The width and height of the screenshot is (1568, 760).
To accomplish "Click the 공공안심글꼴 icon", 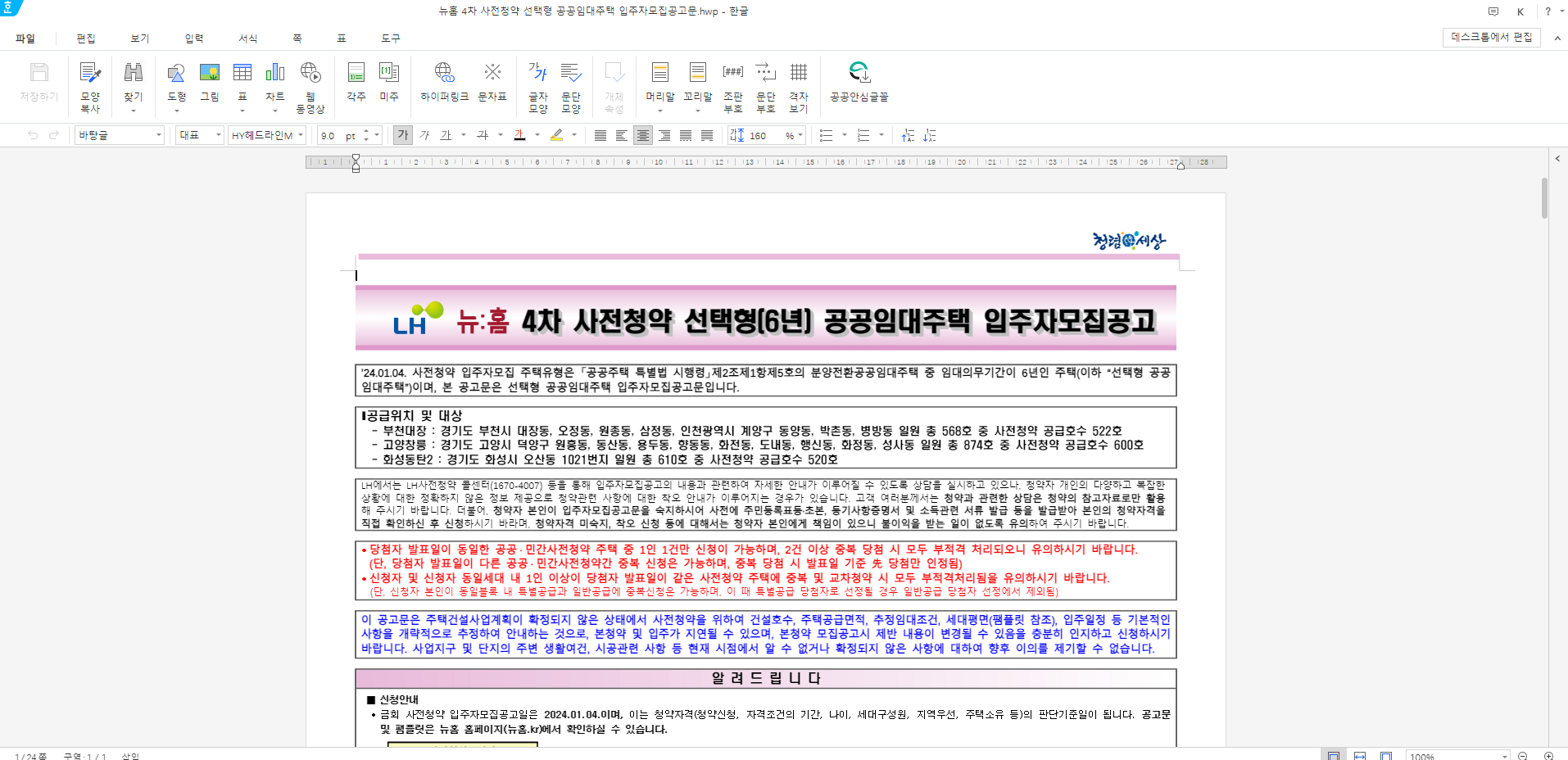I will click(x=859, y=82).
